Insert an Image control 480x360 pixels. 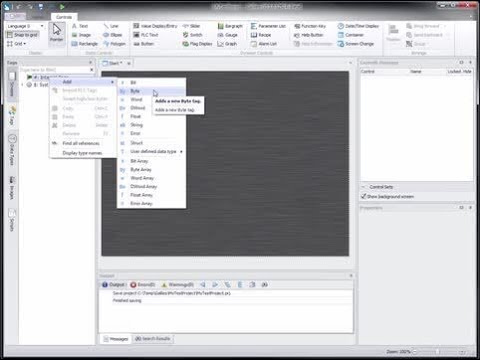[81, 35]
